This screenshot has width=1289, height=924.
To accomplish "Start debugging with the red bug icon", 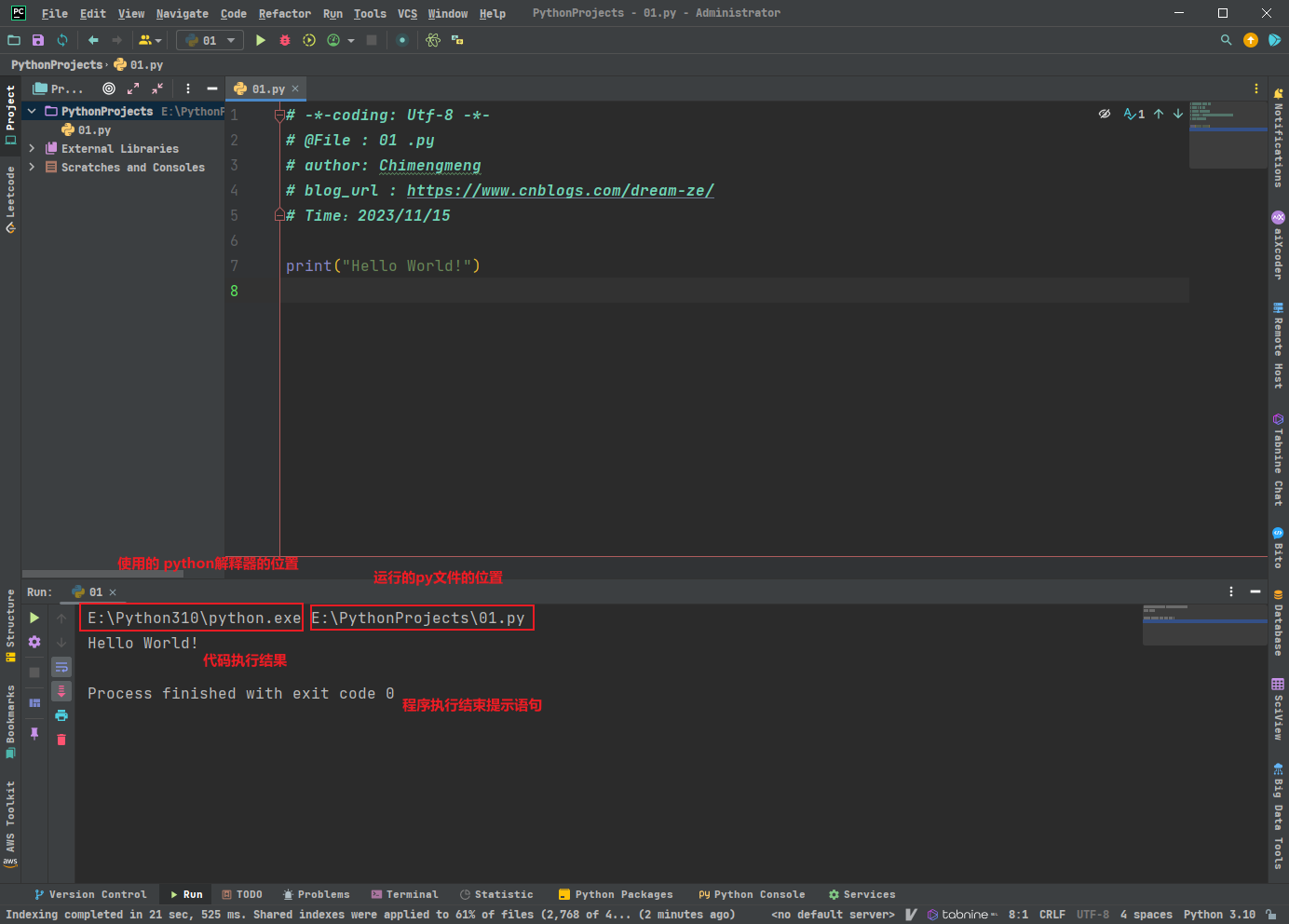I will coord(285,40).
